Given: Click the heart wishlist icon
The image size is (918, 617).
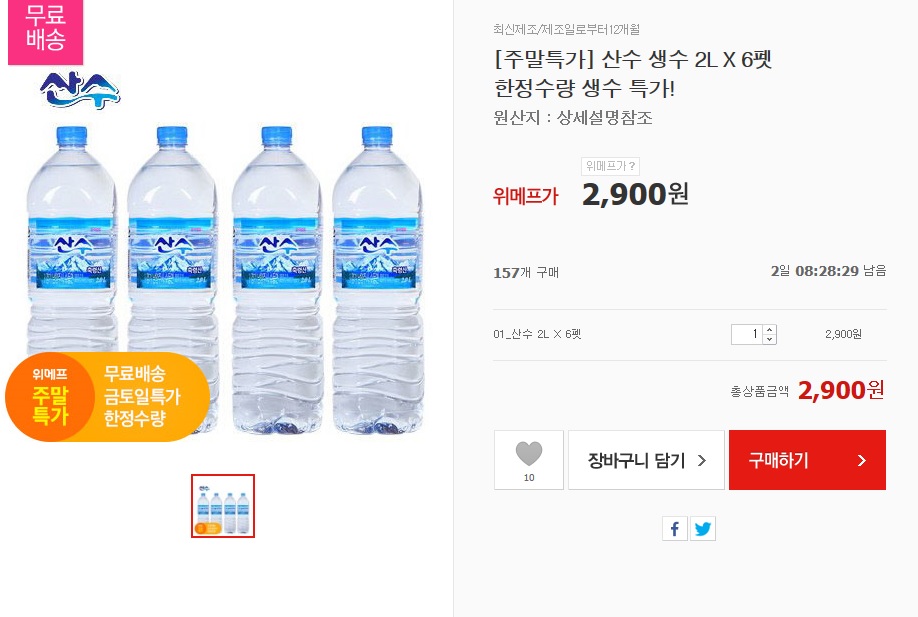Looking at the screenshot, I should tap(528, 455).
